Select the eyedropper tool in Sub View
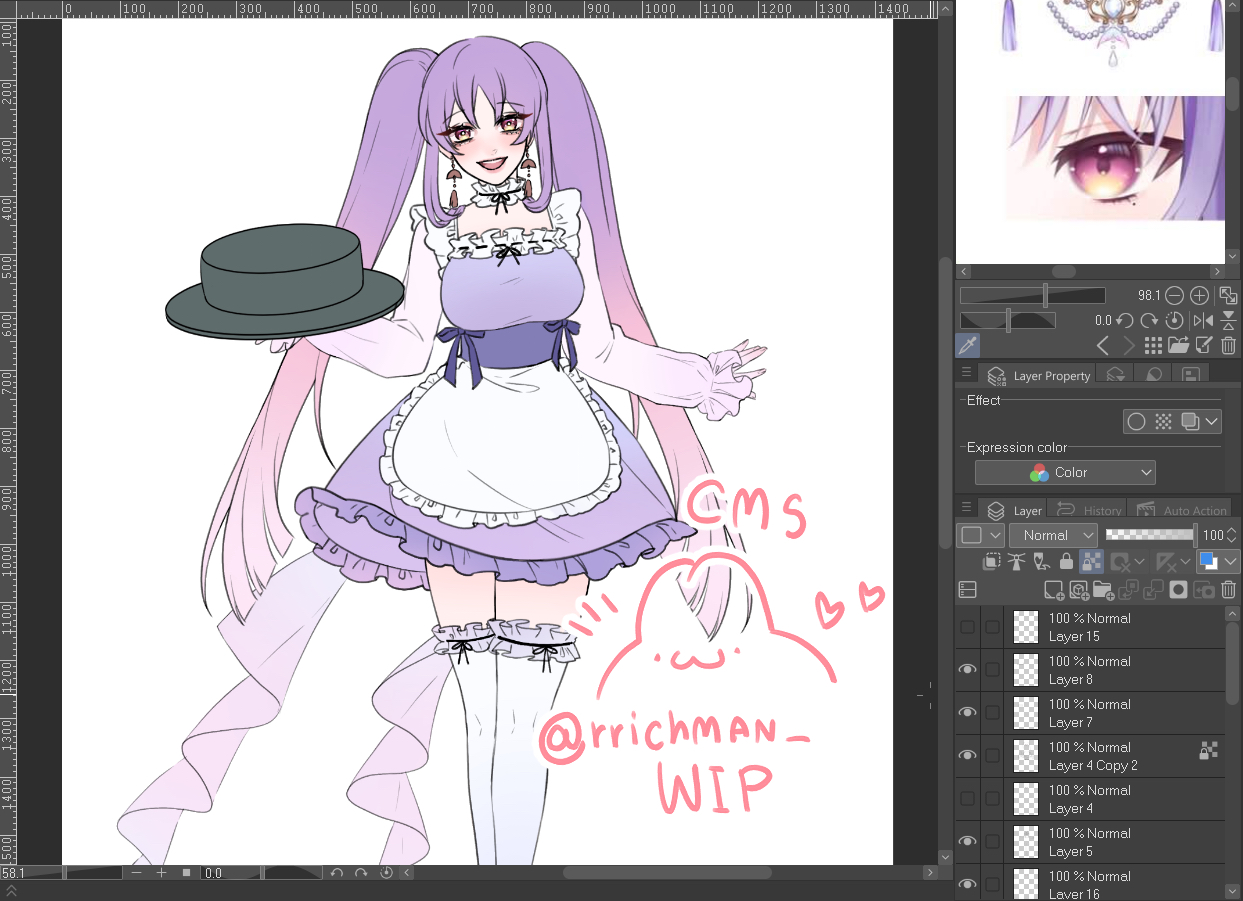Viewport: 1243px width, 901px height. click(967, 346)
